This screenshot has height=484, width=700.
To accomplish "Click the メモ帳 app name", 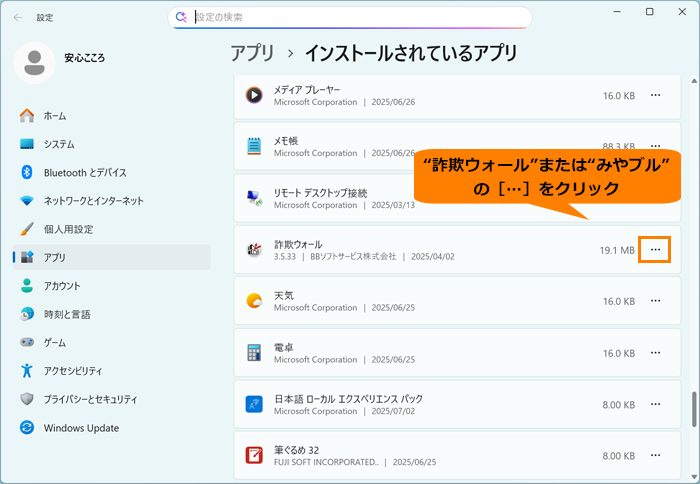I will (286, 141).
